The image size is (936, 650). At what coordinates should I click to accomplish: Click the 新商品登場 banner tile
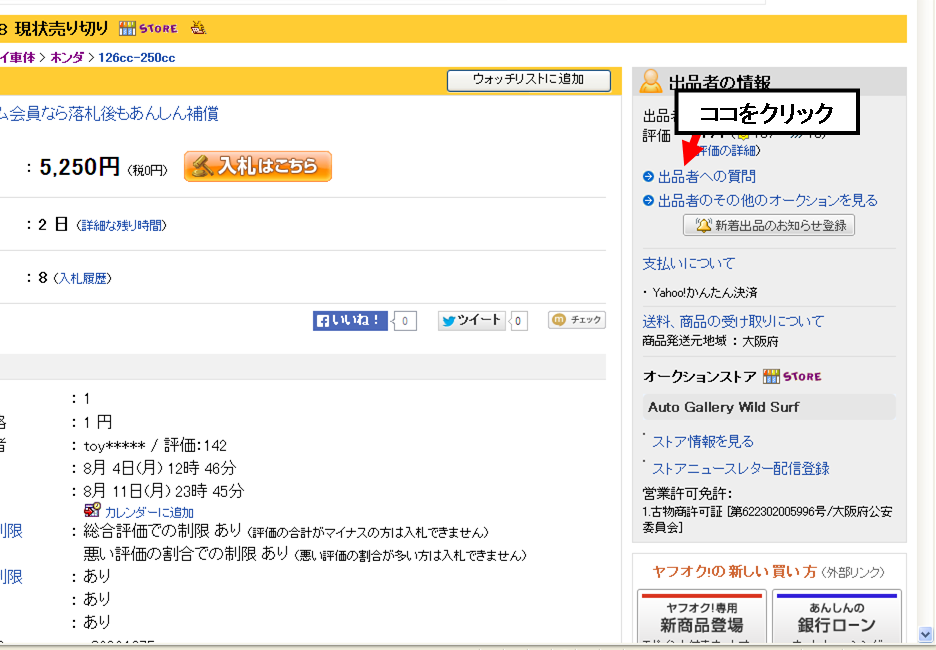pyautogui.click(x=702, y=619)
